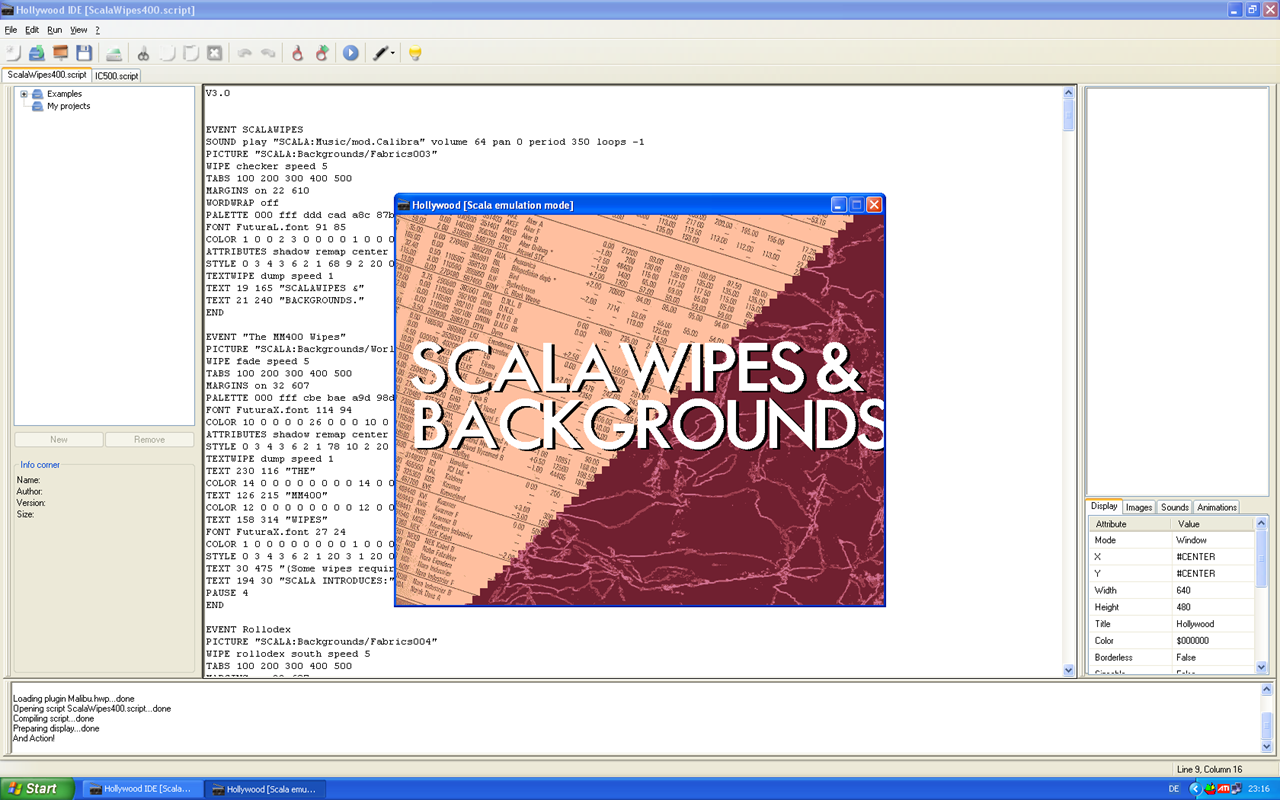The image size is (1280, 800).
Task: Click the flask with green arrow icon
Action: (x=321, y=53)
